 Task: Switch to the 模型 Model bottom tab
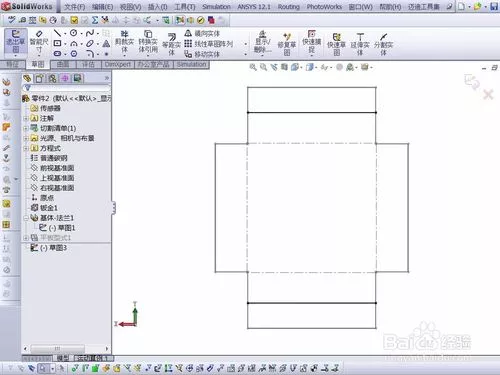[x=63, y=358]
